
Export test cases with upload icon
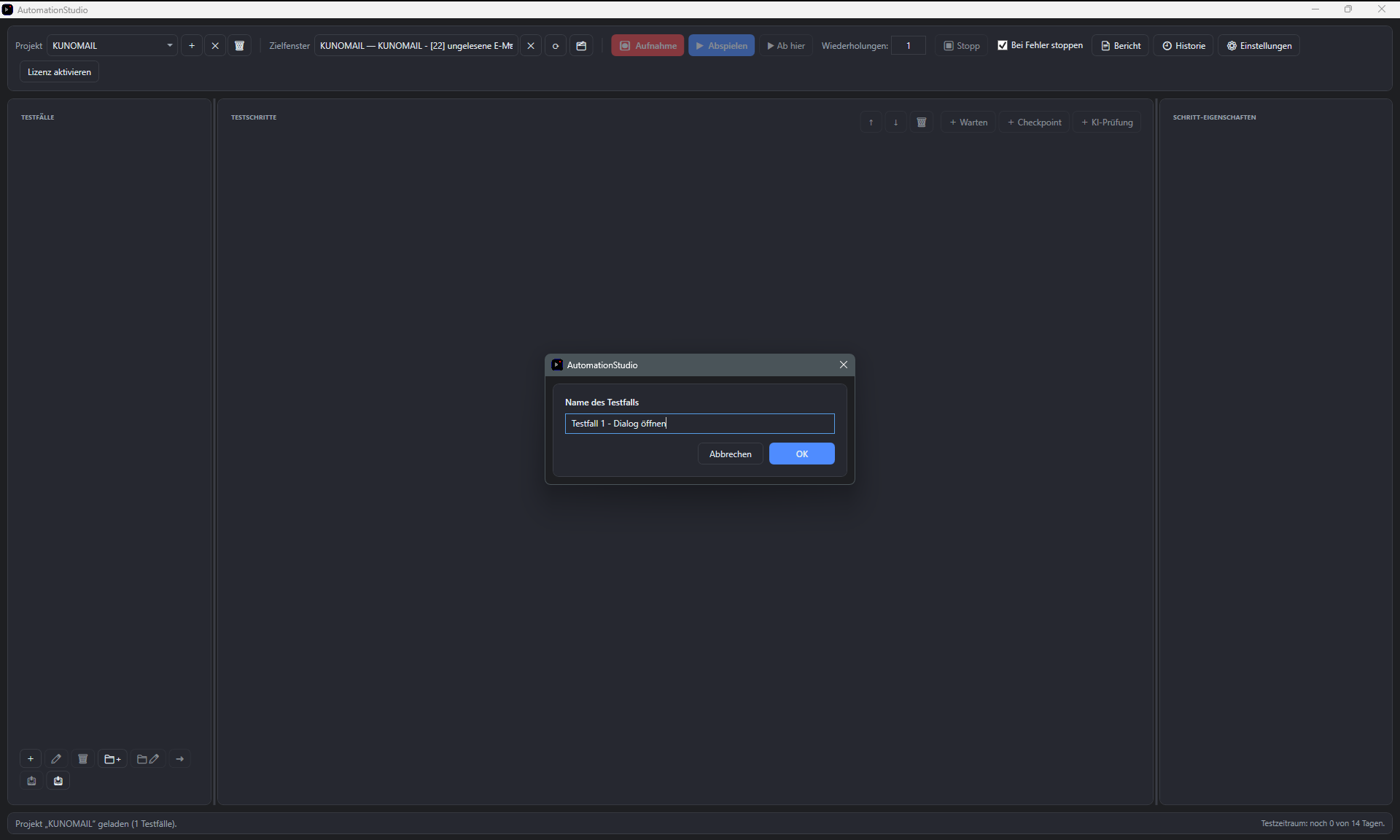point(31,781)
